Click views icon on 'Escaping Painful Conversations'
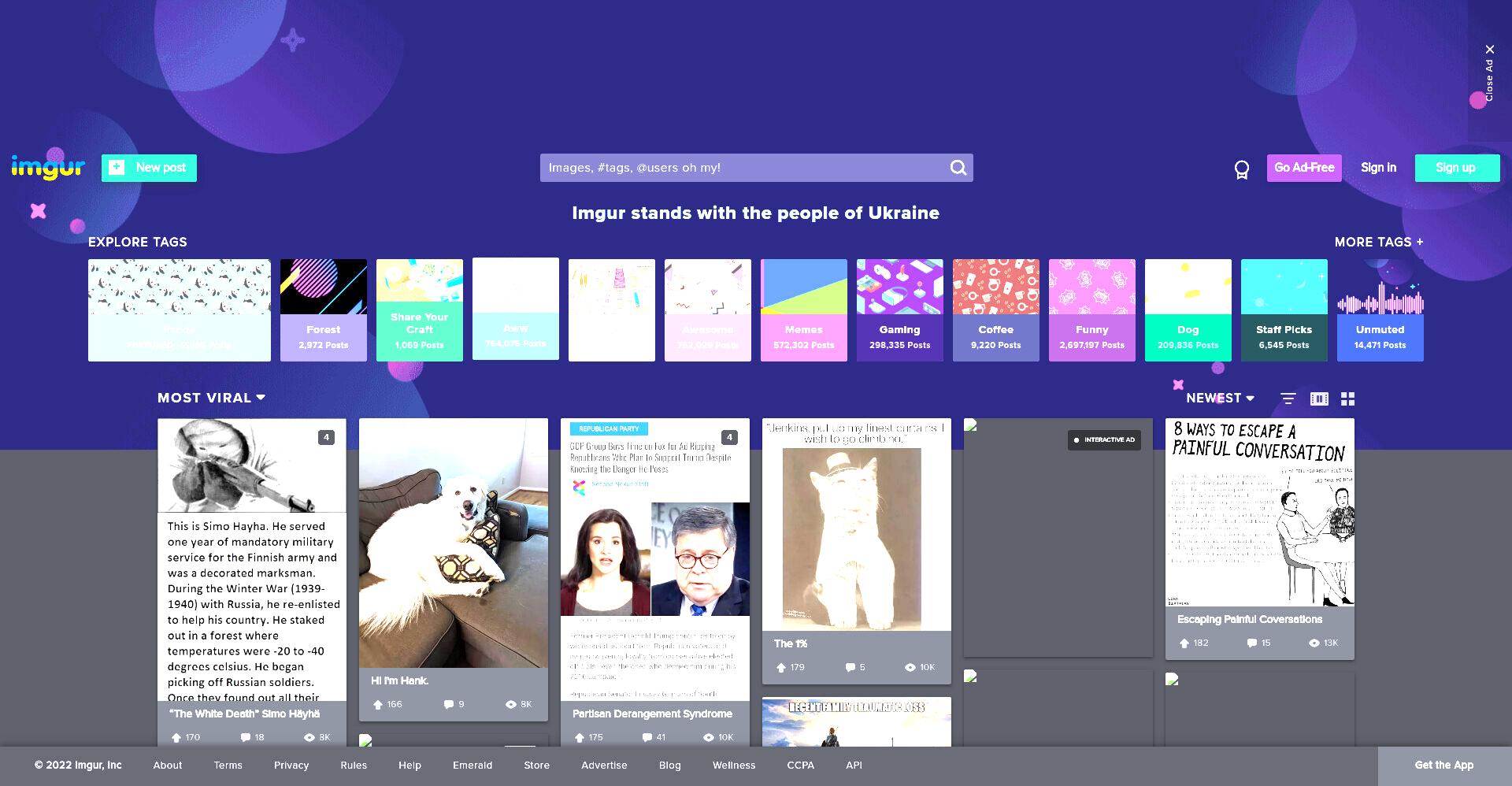 1314,643
